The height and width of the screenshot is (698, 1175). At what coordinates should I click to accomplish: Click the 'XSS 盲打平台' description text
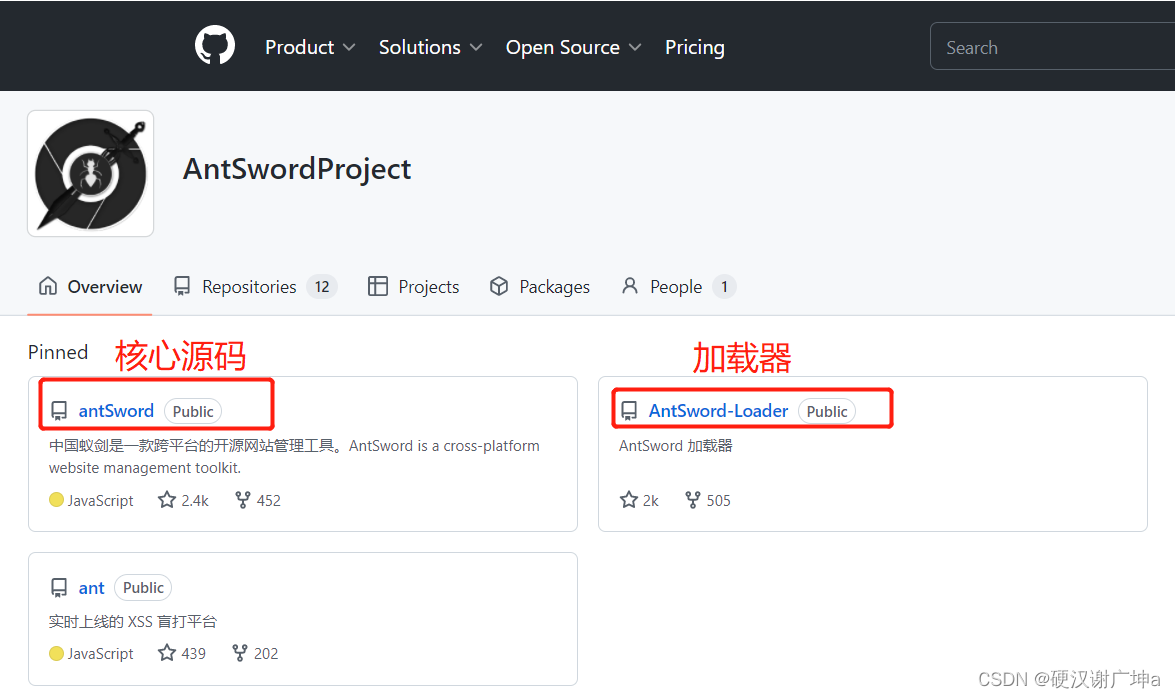tap(172, 622)
